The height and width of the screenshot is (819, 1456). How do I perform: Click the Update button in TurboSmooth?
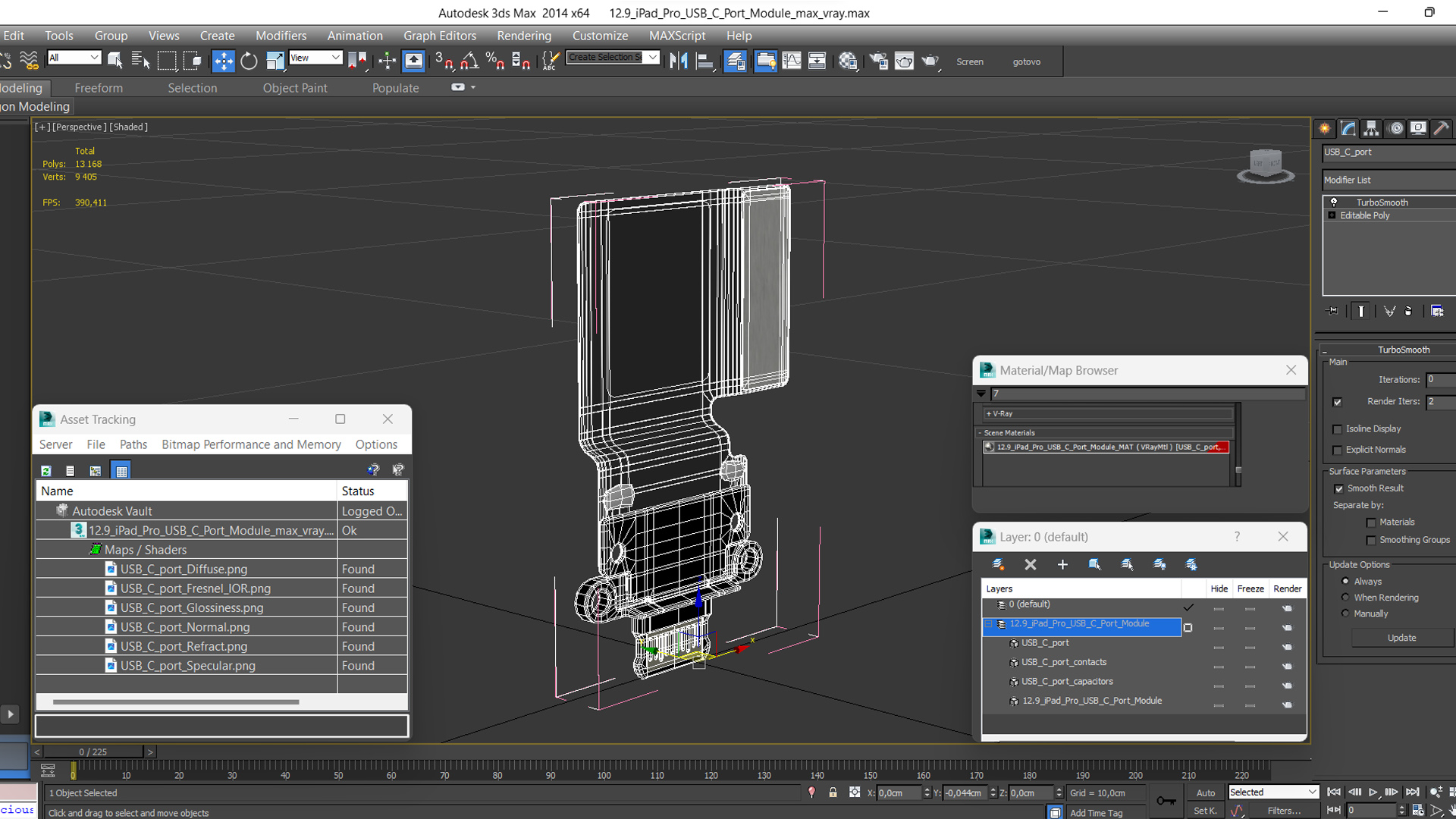point(1401,638)
